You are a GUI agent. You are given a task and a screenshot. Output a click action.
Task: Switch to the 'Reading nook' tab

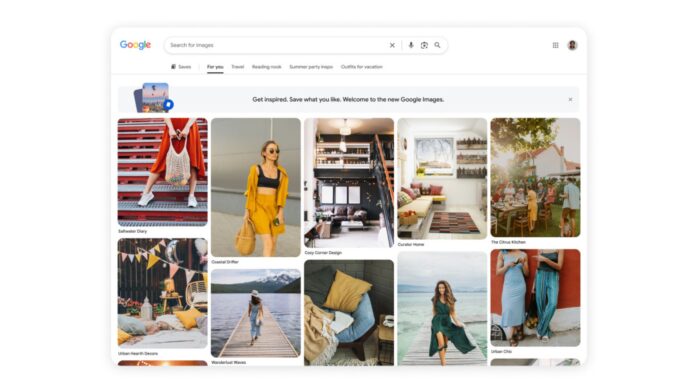pos(267,67)
